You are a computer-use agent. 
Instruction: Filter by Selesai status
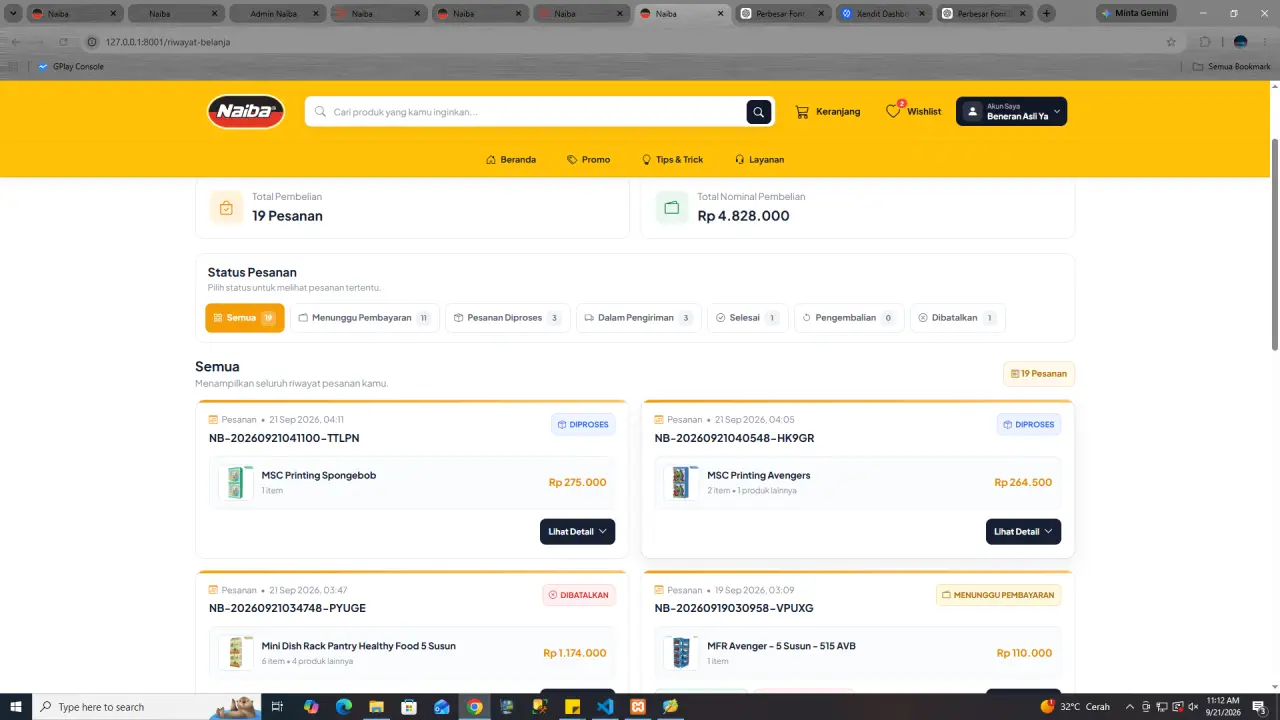[748, 318]
